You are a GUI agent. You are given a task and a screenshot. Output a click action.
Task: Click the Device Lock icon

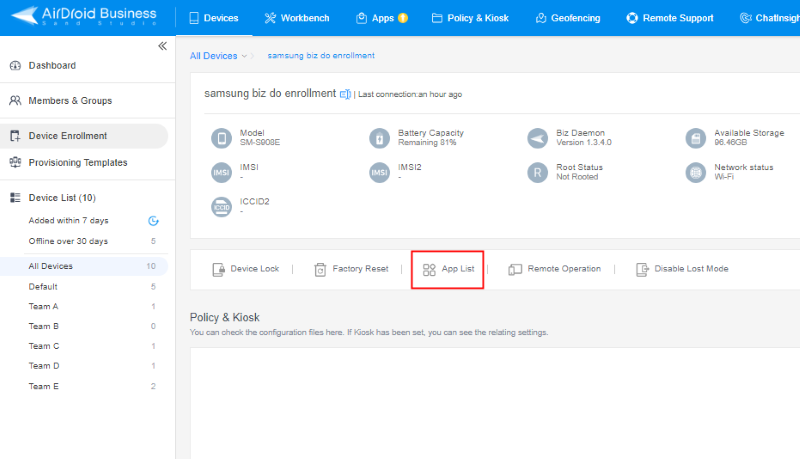pos(219,269)
